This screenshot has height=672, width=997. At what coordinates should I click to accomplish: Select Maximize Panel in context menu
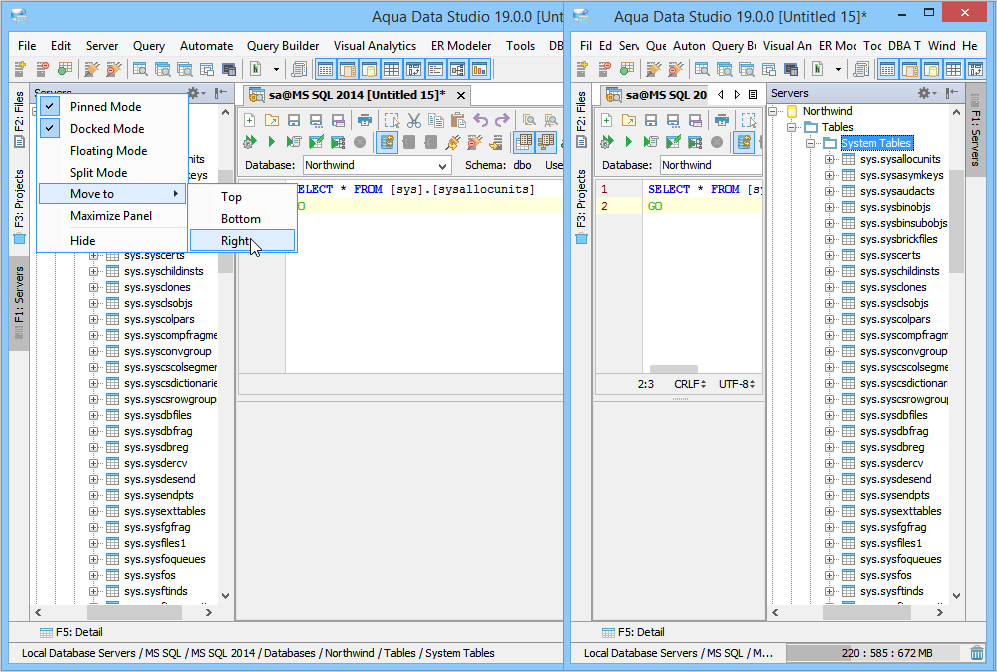pos(112,216)
